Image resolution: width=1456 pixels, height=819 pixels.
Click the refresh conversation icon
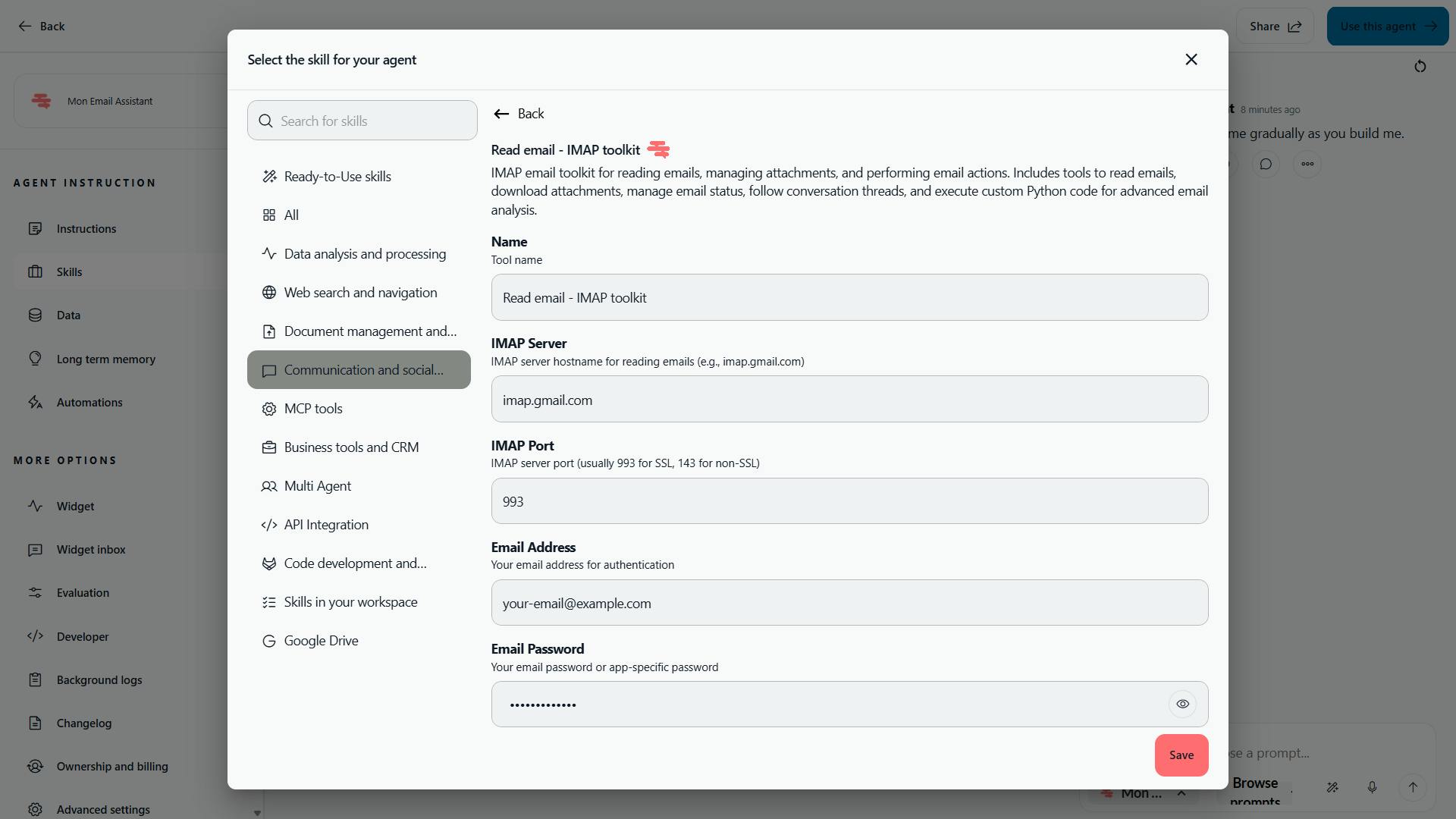[1420, 67]
